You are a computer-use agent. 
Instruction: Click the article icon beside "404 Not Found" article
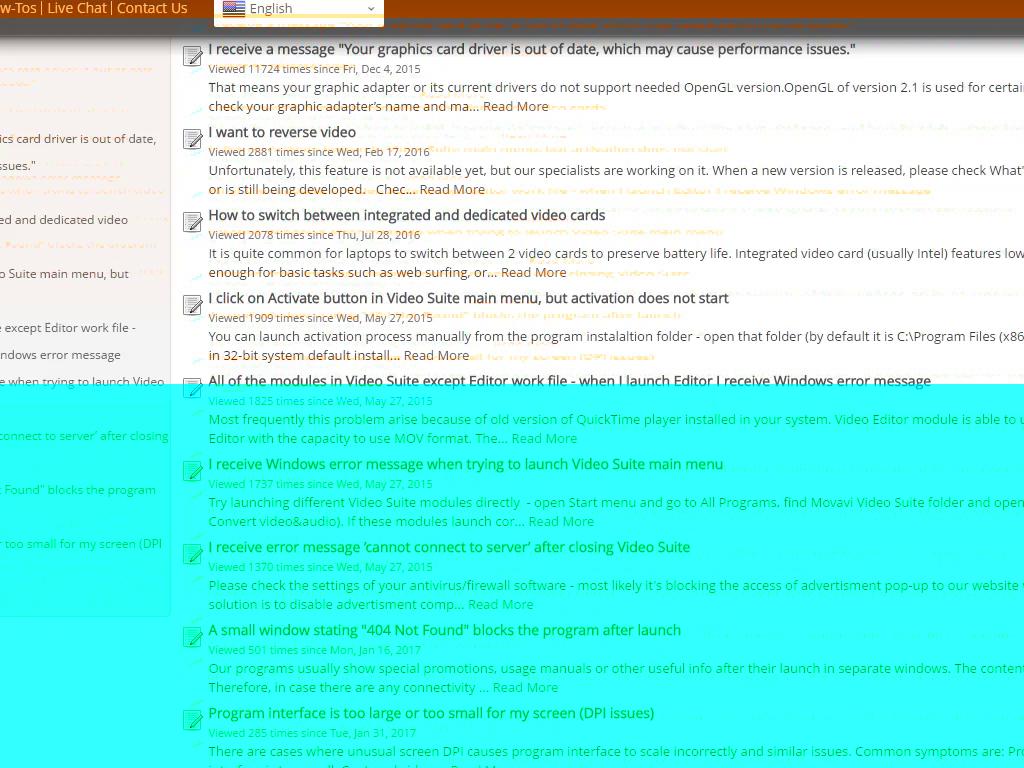tap(193, 636)
